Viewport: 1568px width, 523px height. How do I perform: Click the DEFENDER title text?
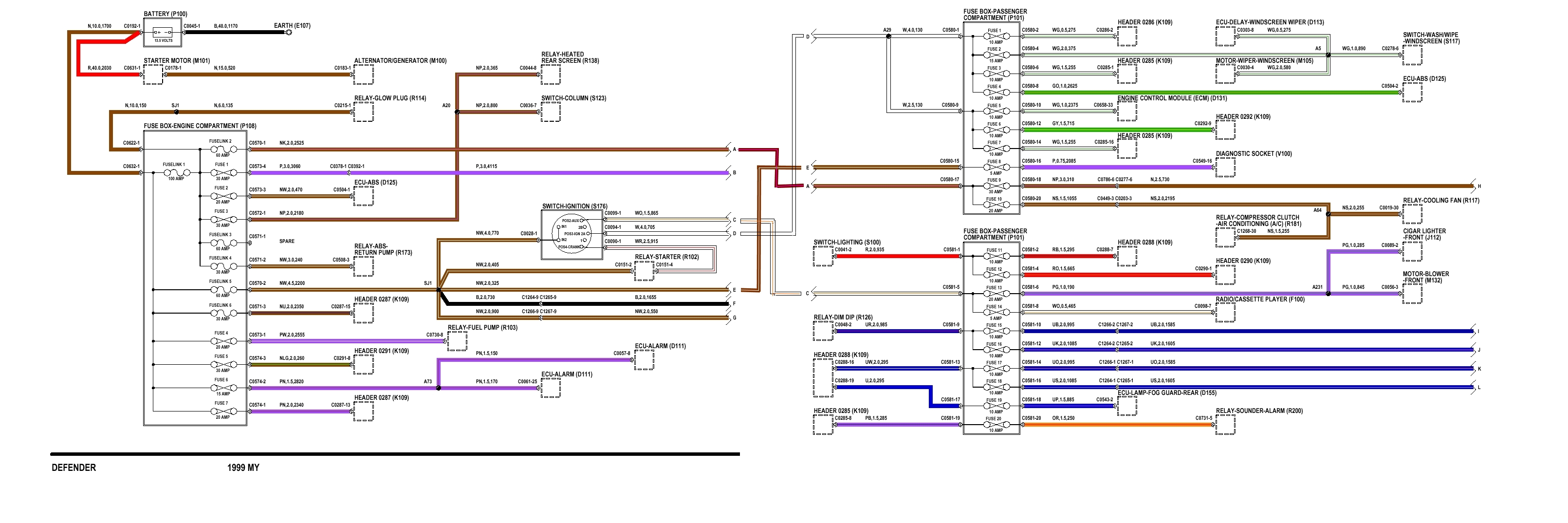click(74, 467)
